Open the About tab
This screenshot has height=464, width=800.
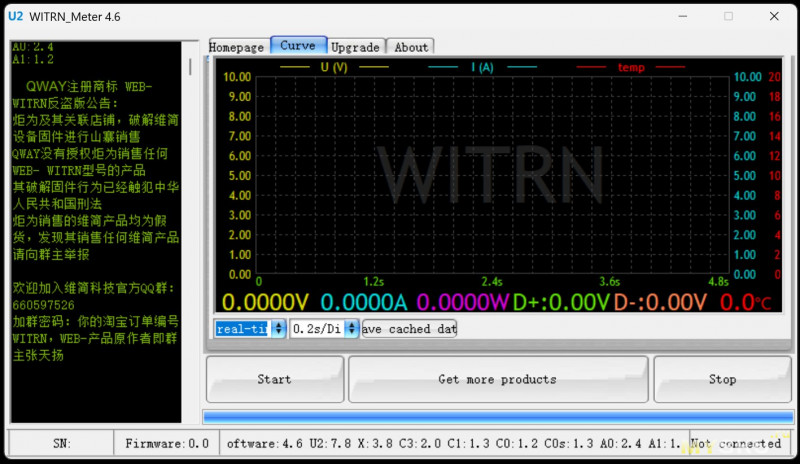click(411, 47)
